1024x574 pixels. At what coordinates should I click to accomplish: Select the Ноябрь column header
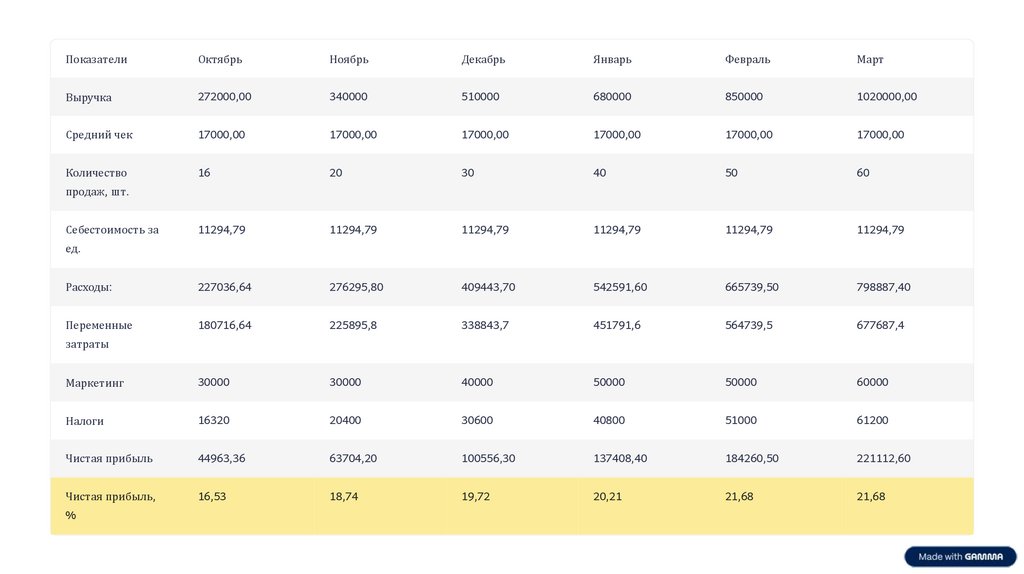pyautogui.click(x=349, y=59)
